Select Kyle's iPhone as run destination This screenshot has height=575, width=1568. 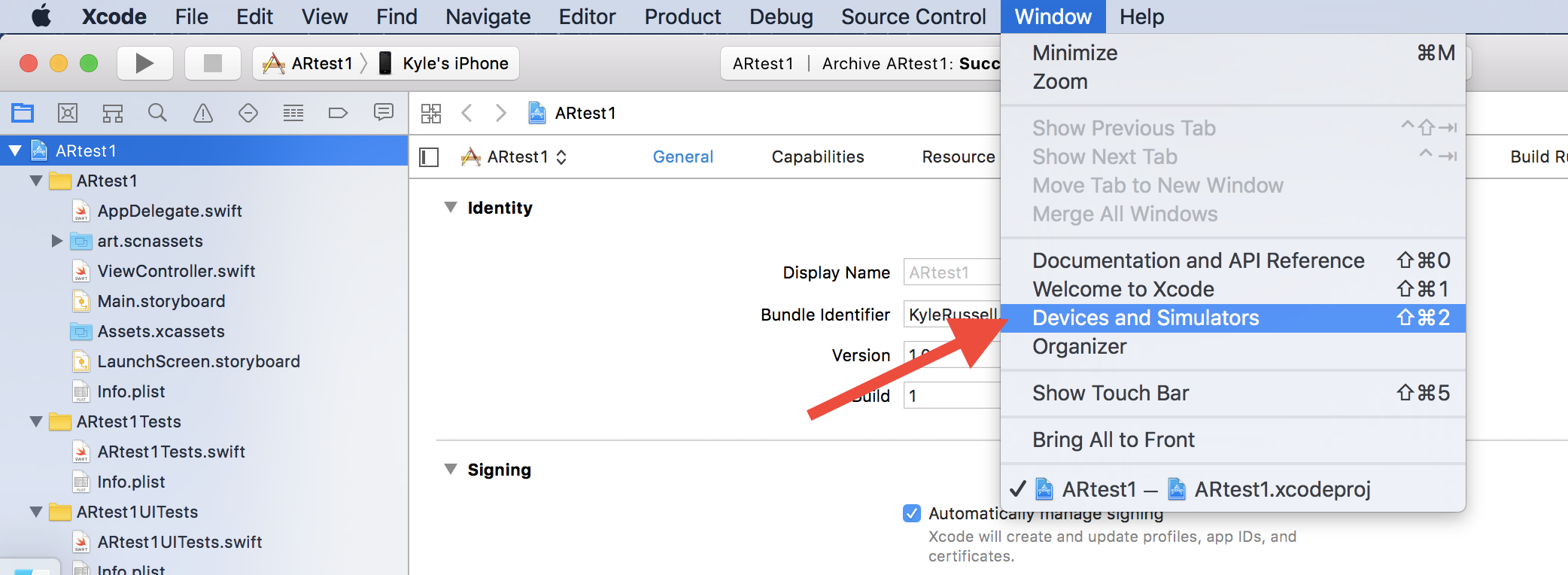click(454, 63)
